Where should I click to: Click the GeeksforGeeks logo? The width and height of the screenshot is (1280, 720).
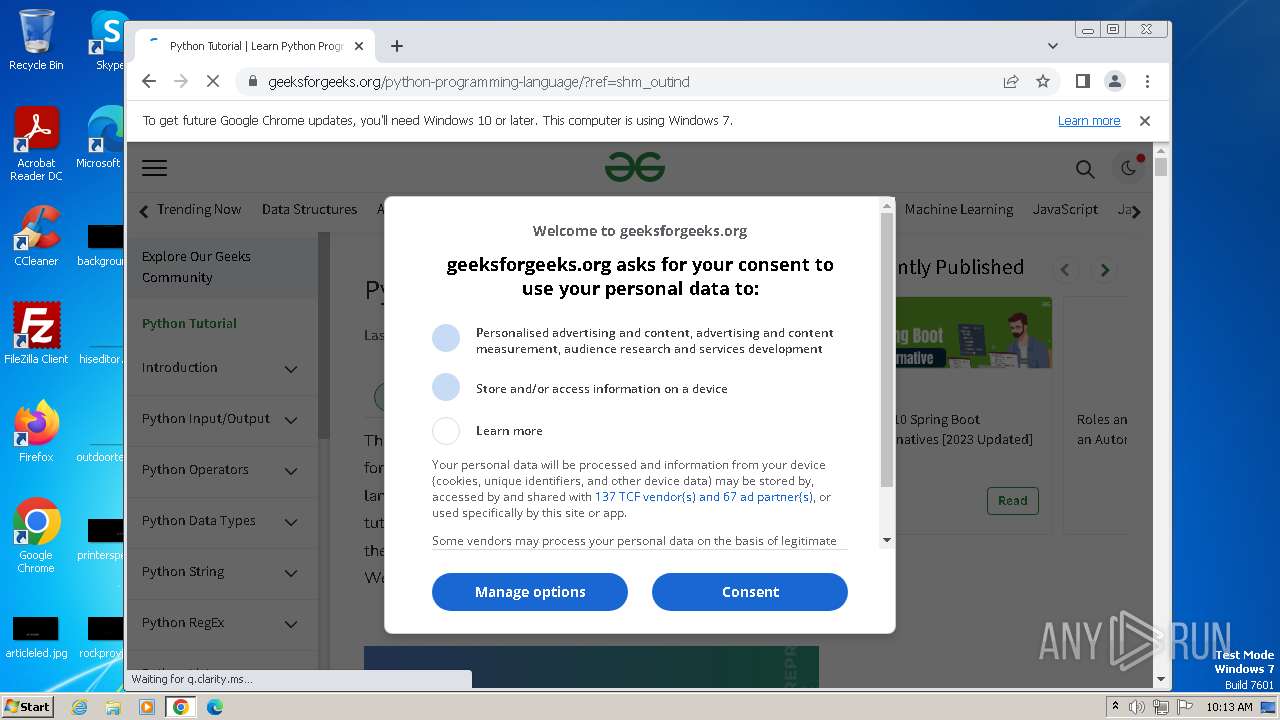635,167
